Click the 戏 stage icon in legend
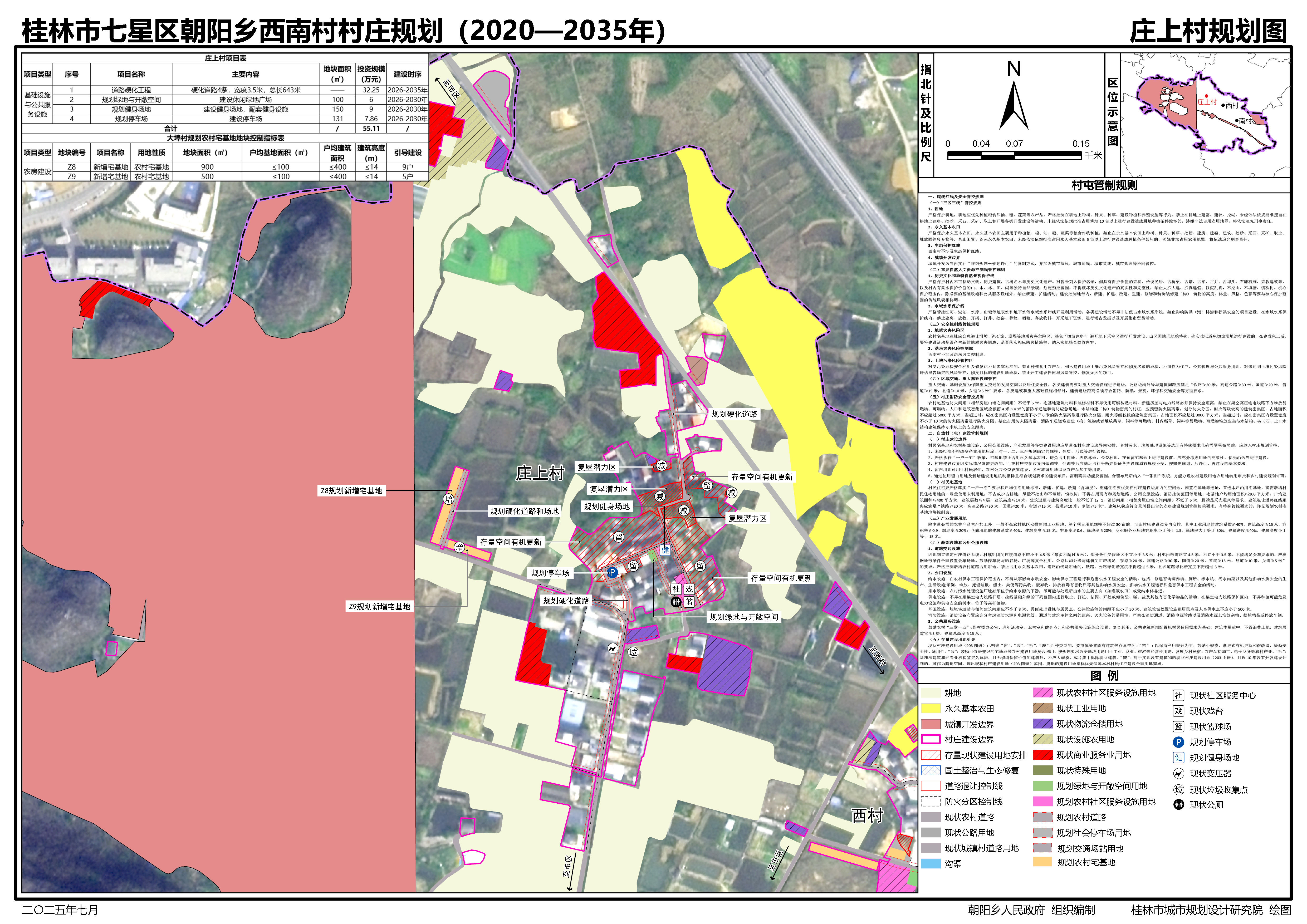This screenshot has height=924, width=1307. click(1178, 711)
